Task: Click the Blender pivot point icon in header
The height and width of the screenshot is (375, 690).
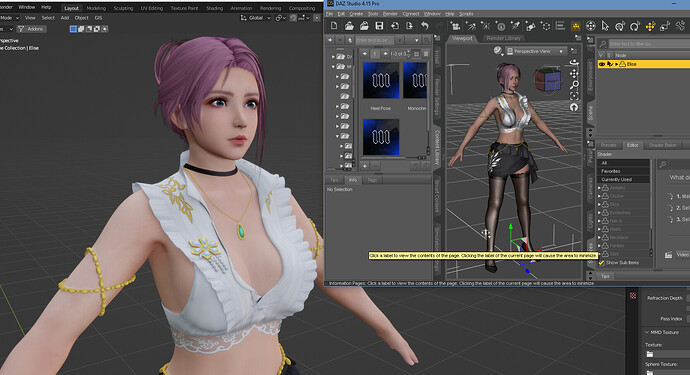Action: (x=279, y=18)
